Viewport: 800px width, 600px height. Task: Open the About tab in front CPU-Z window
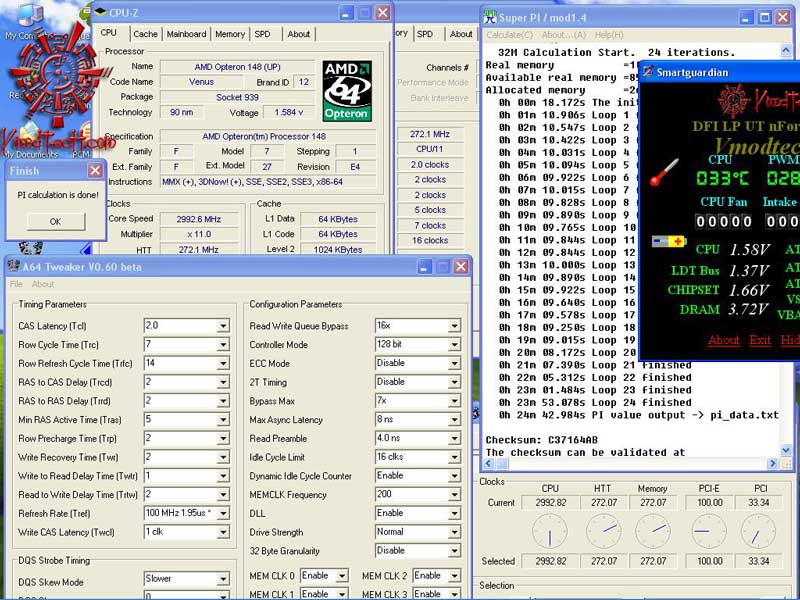298,34
